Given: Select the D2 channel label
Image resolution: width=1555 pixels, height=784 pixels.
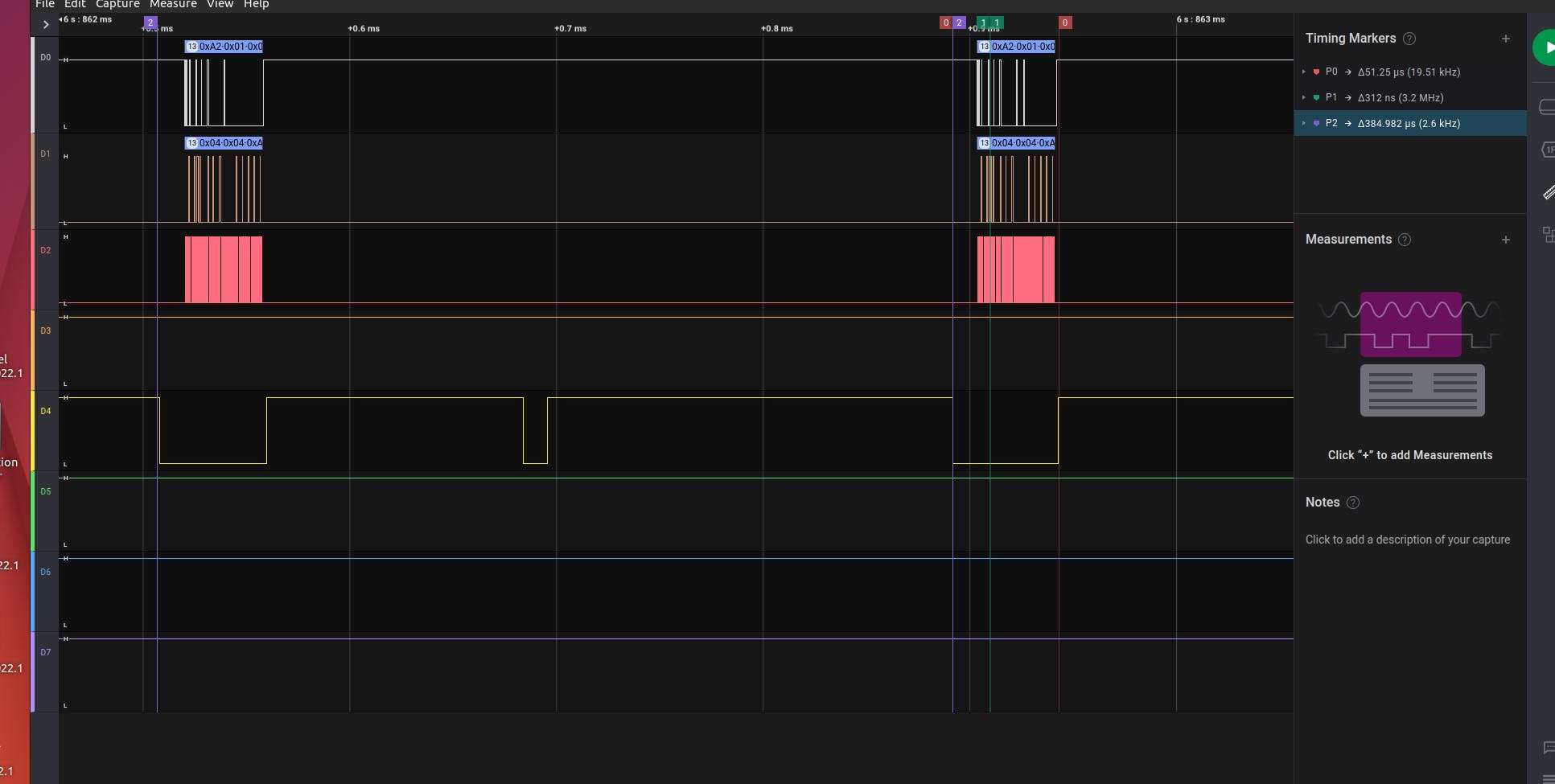Looking at the screenshot, I should coord(46,250).
